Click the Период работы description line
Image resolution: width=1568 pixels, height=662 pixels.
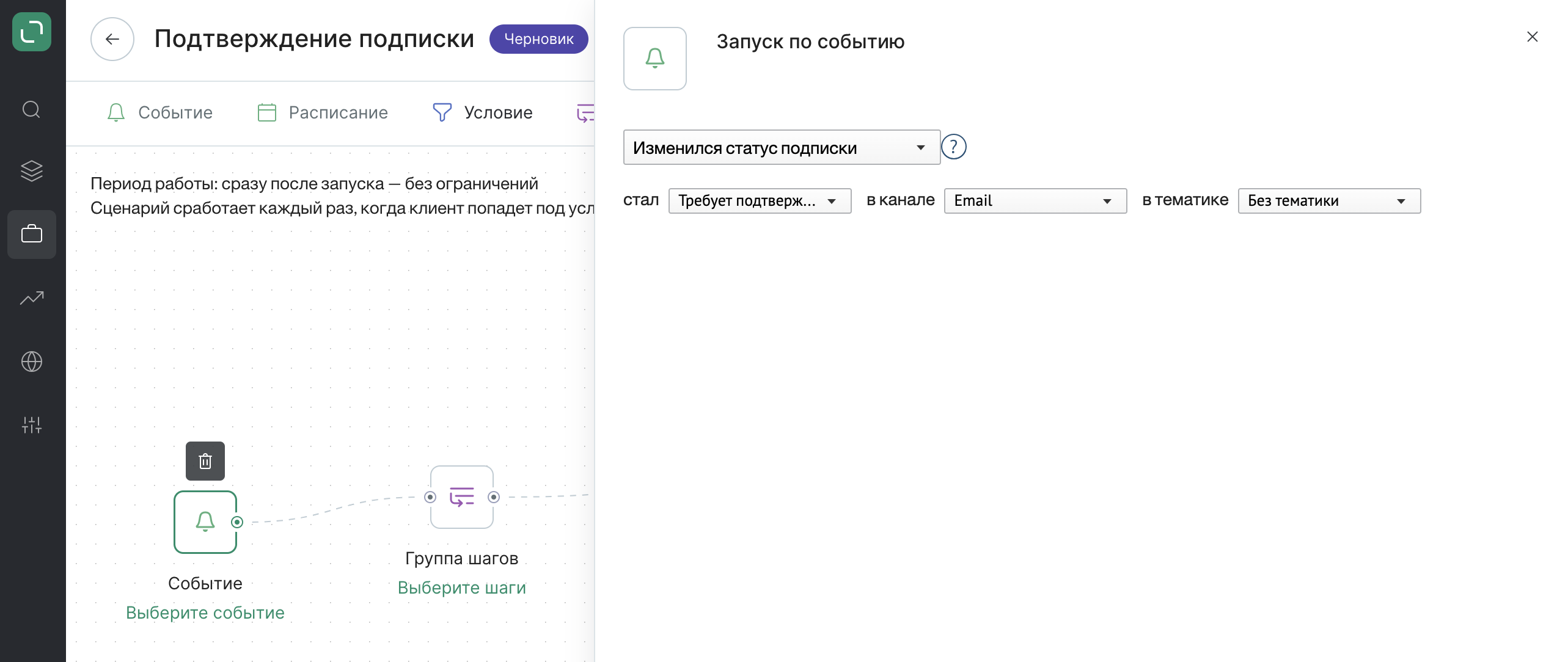click(314, 184)
